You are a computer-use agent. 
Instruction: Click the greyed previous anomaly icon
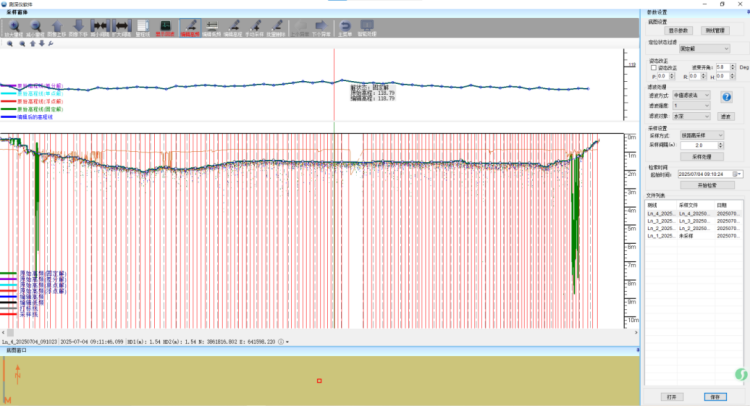tap(300, 28)
